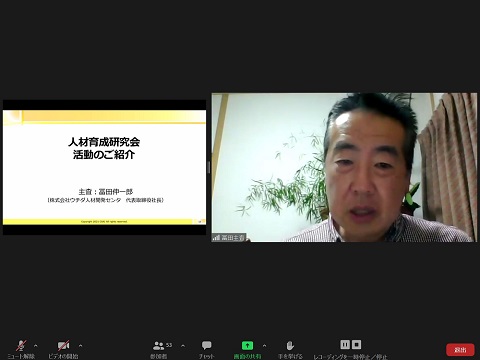This screenshot has width=480, height=360.
Task: Unmute the microphone icon
Action: (21, 345)
